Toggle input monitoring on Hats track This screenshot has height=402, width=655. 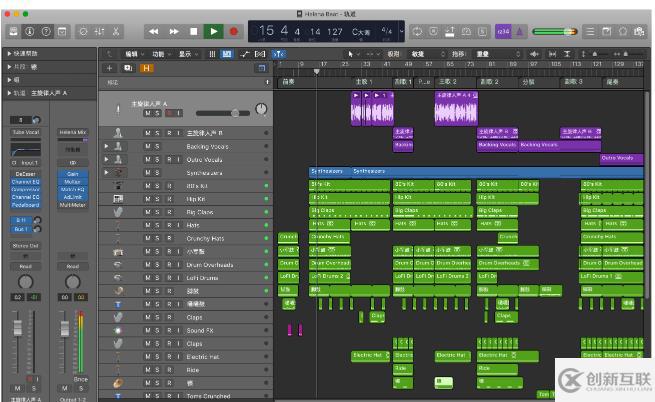click(179, 225)
